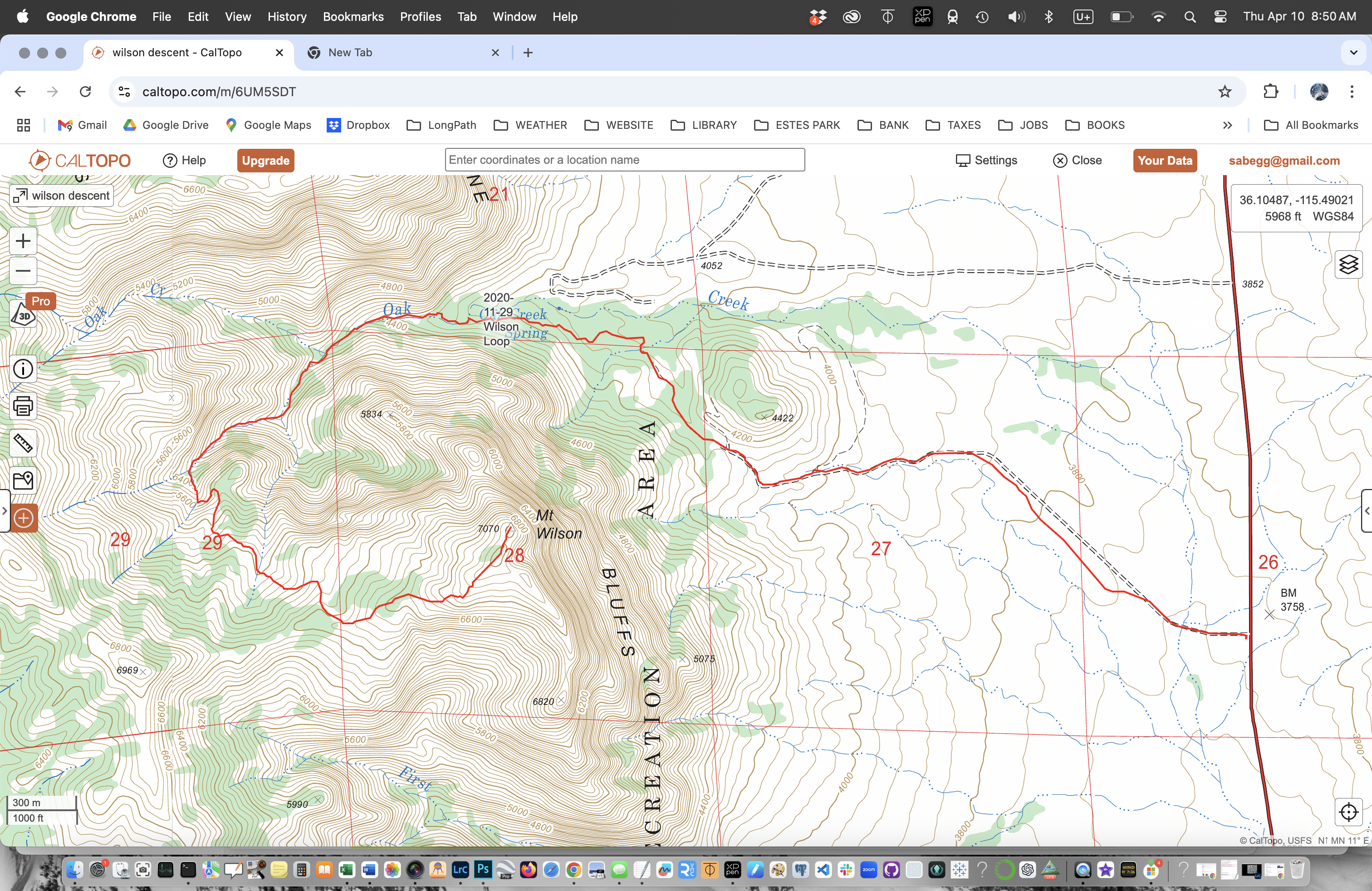Open the Chrome tab search dropdown
Image resolution: width=1372 pixels, height=891 pixels.
pyautogui.click(x=1353, y=53)
